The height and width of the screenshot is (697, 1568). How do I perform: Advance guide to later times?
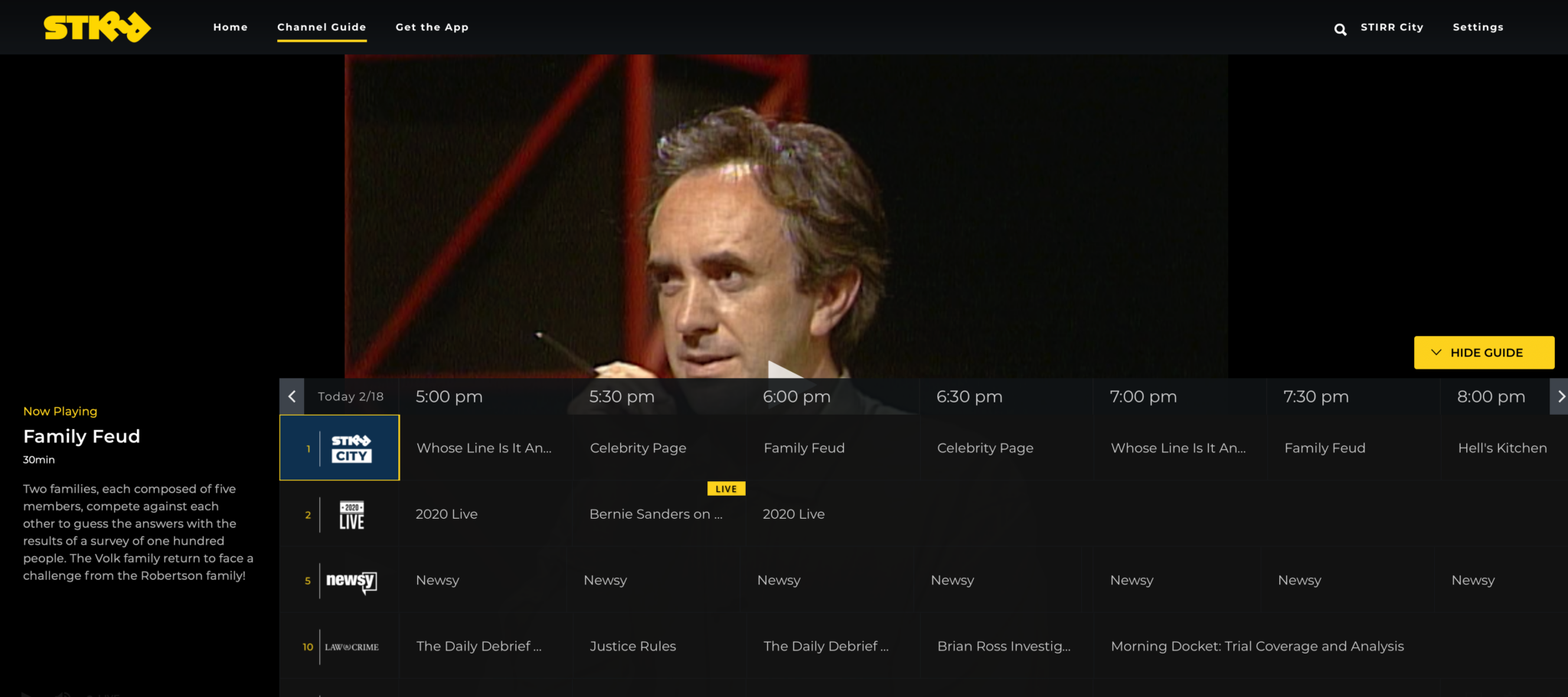[x=1560, y=396]
